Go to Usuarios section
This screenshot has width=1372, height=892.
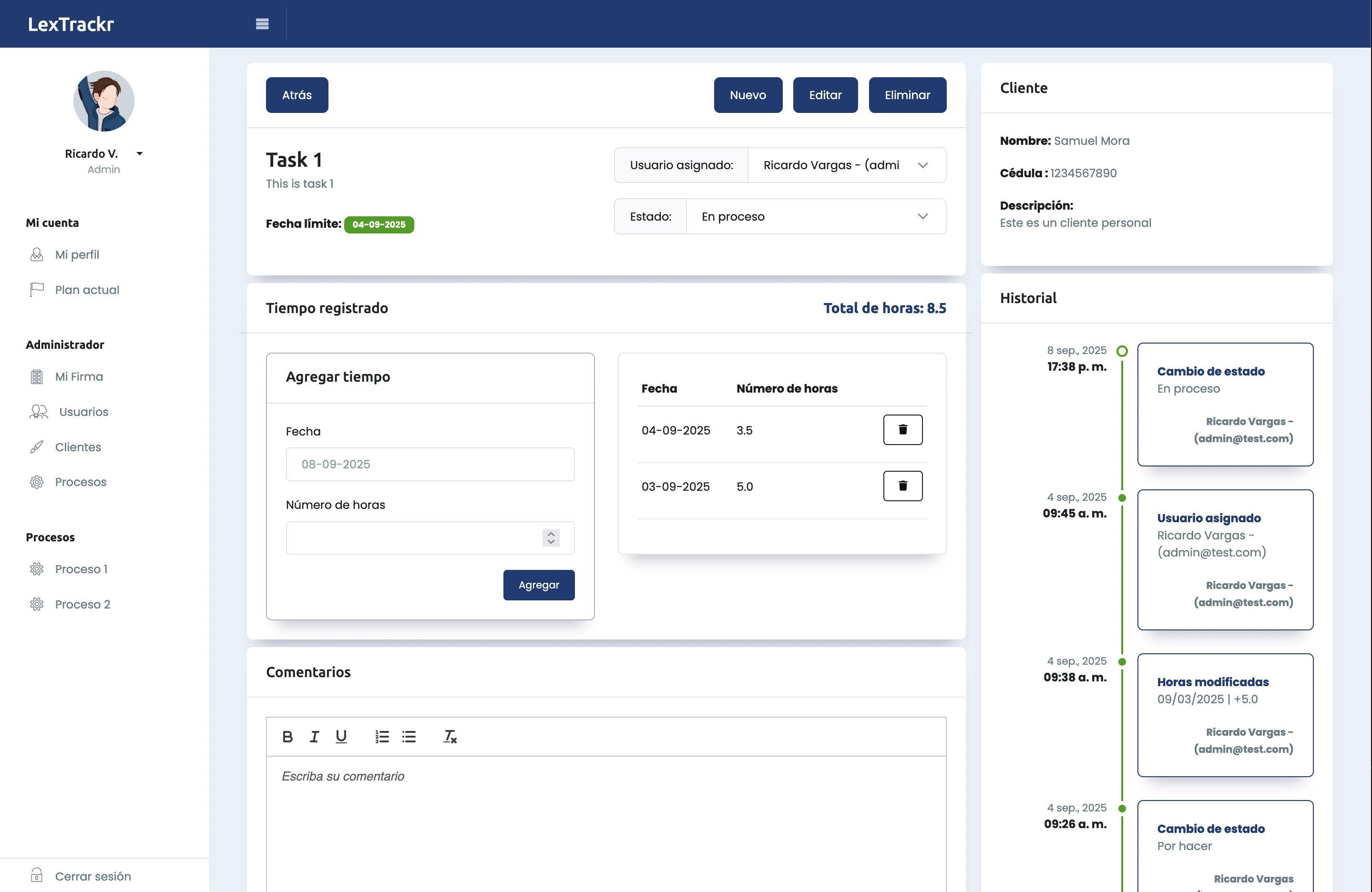coord(83,412)
